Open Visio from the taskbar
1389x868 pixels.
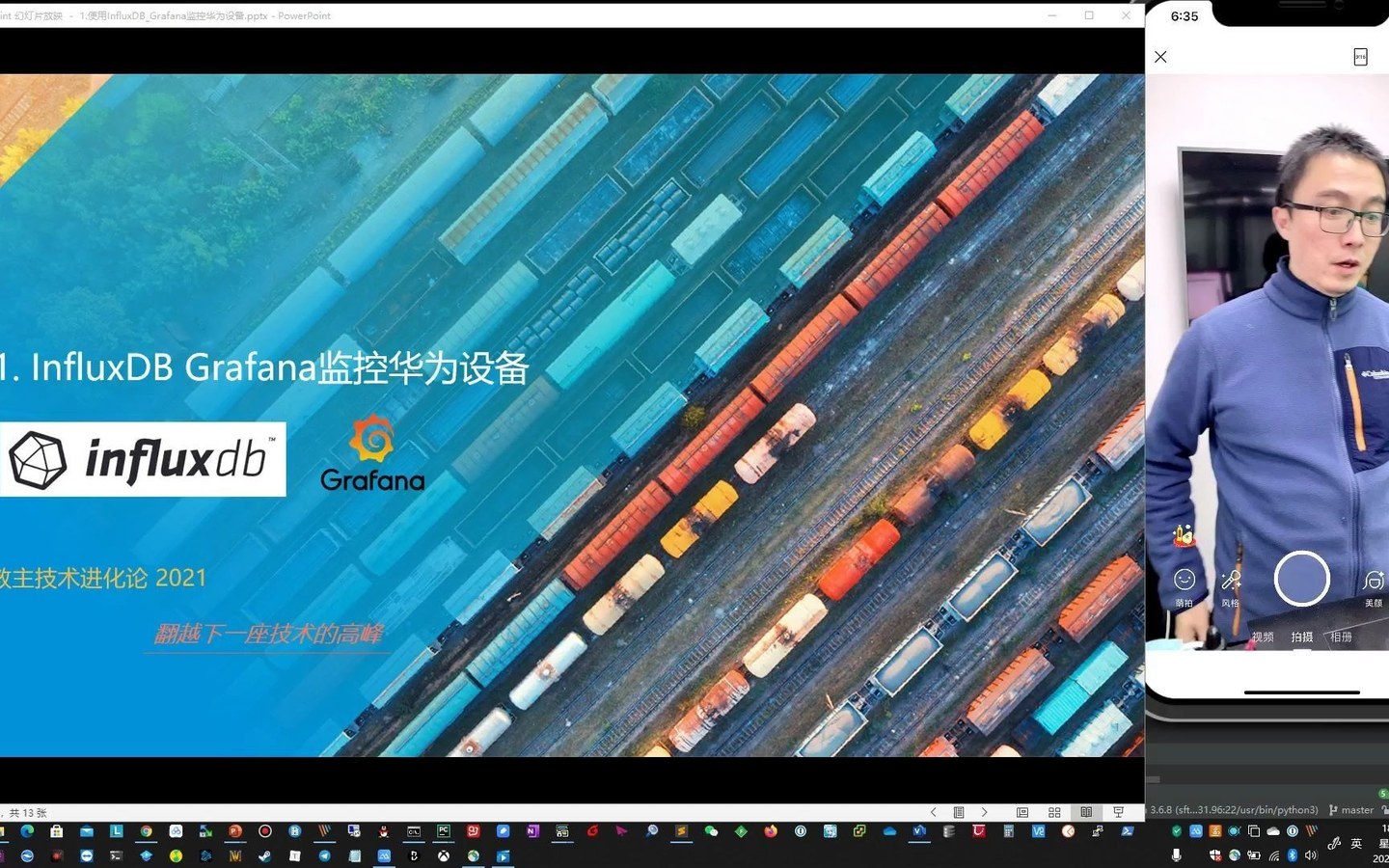(x=919, y=830)
